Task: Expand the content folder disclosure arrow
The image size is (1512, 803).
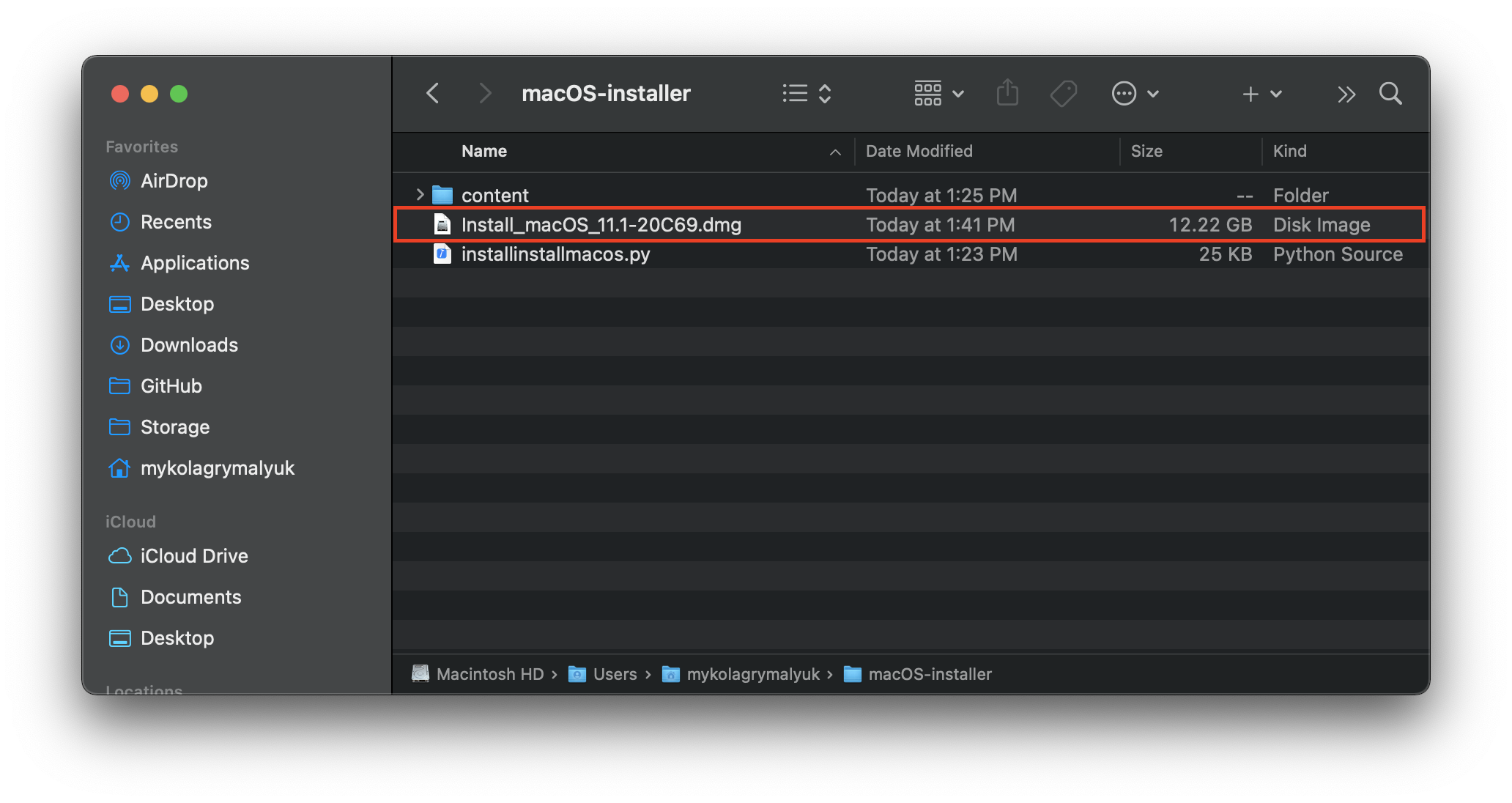Action: coord(420,195)
